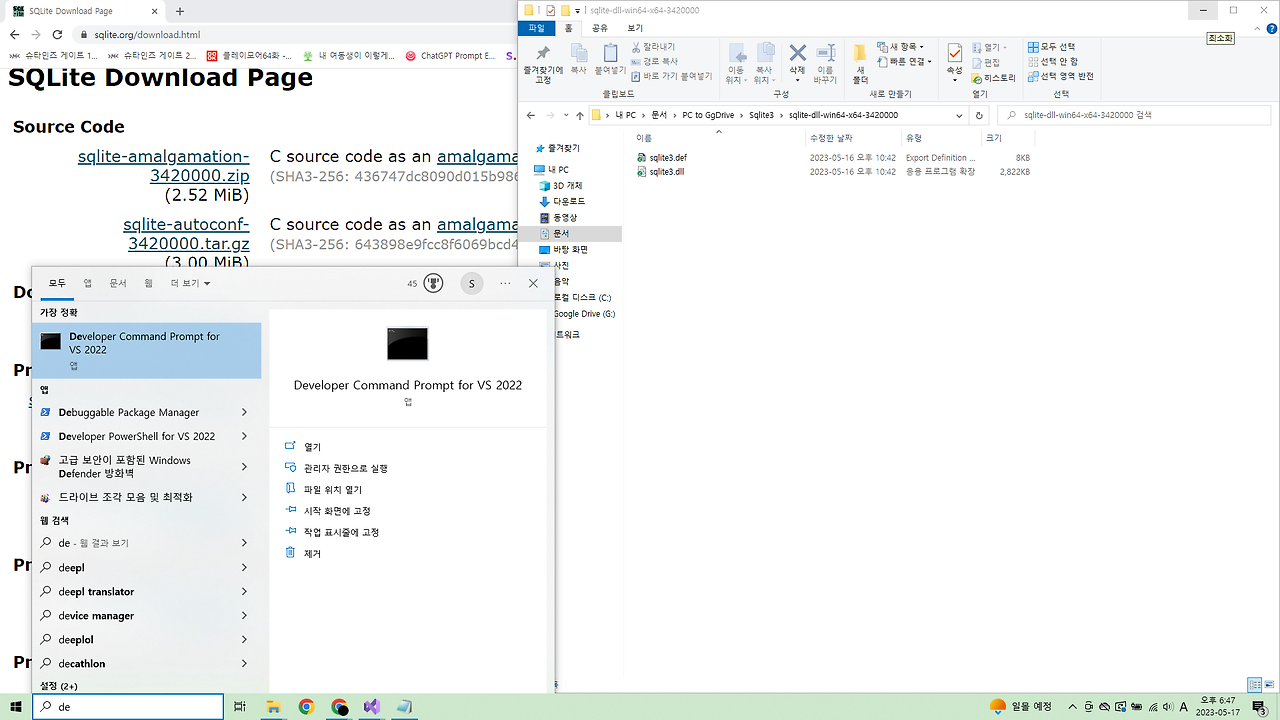Click 복사 icon in Explorer clipboard group
This screenshot has height=720, width=1280.
(x=578, y=60)
